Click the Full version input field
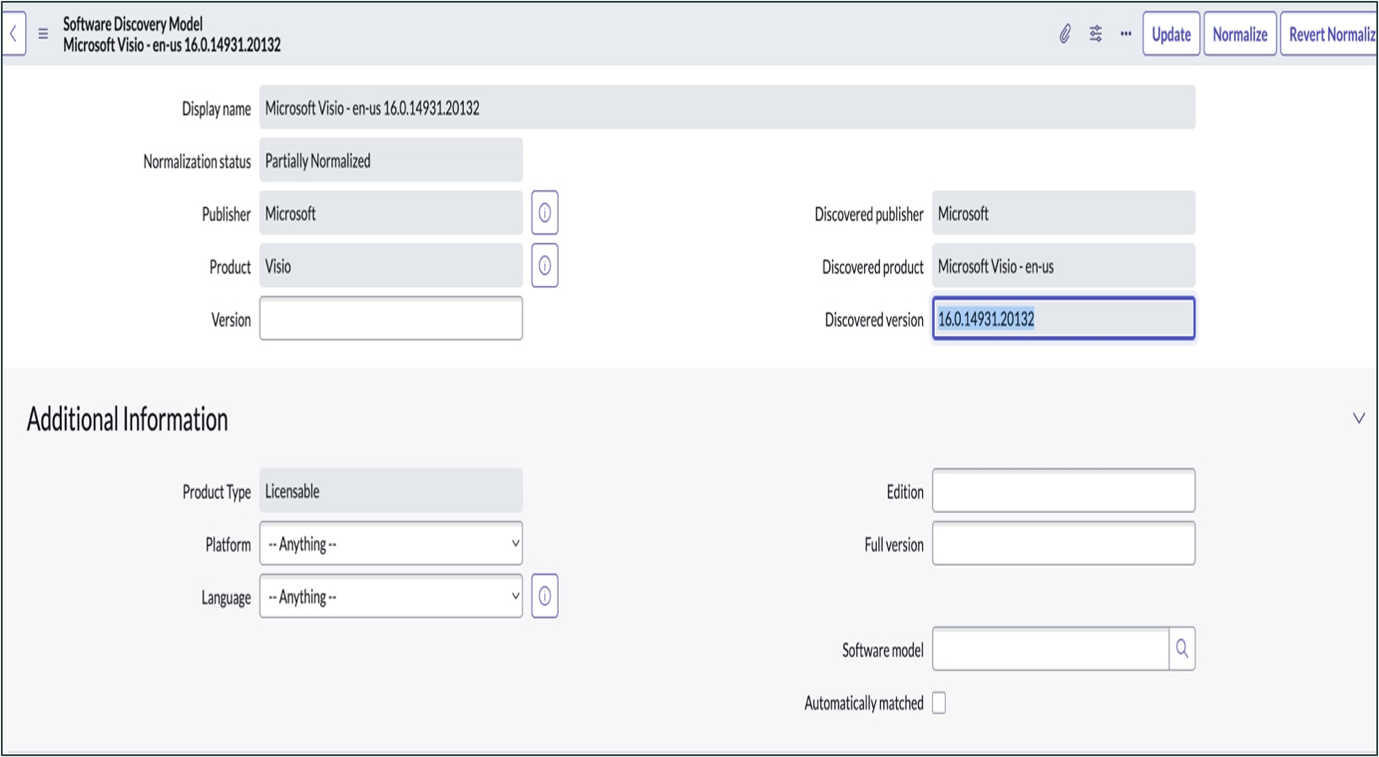Screen dimensions: 1379x757 click(x=1063, y=543)
